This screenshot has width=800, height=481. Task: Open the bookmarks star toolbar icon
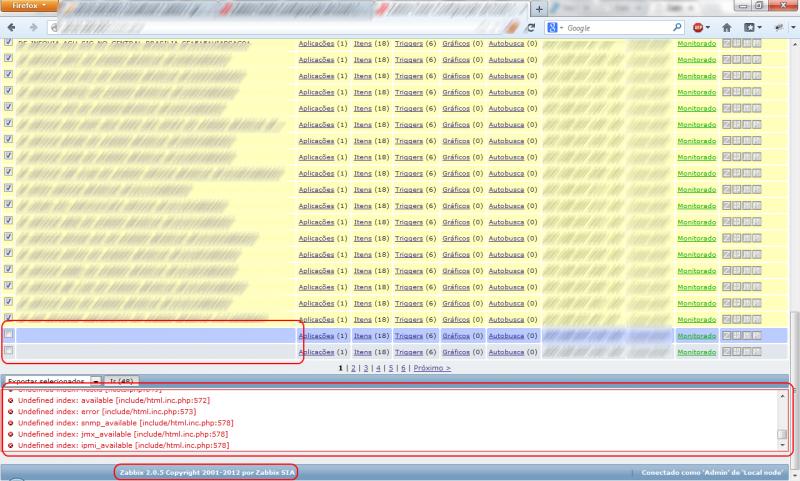point(748,28)
